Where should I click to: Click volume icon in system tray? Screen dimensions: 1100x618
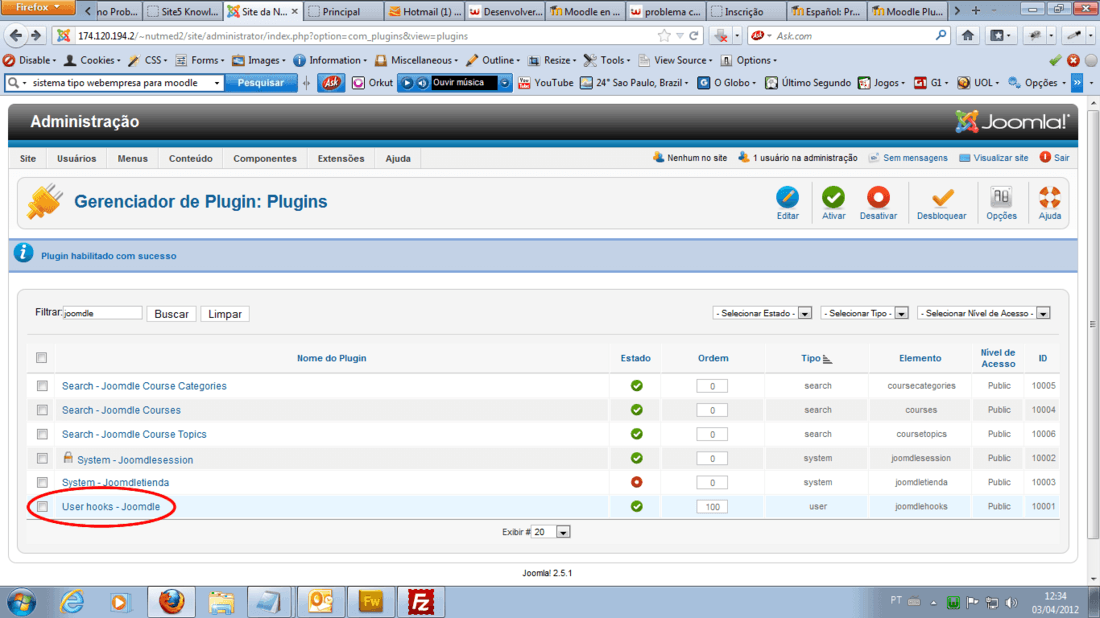[x=1011, y=603]
